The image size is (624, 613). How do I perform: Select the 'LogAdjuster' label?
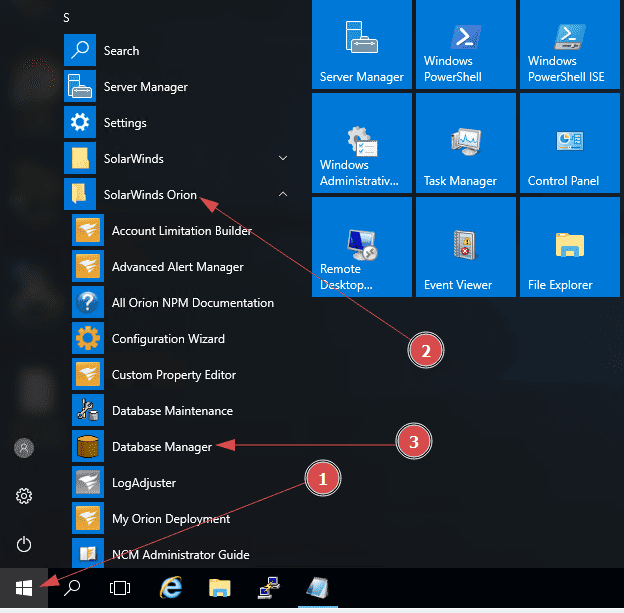click(144, 483)
